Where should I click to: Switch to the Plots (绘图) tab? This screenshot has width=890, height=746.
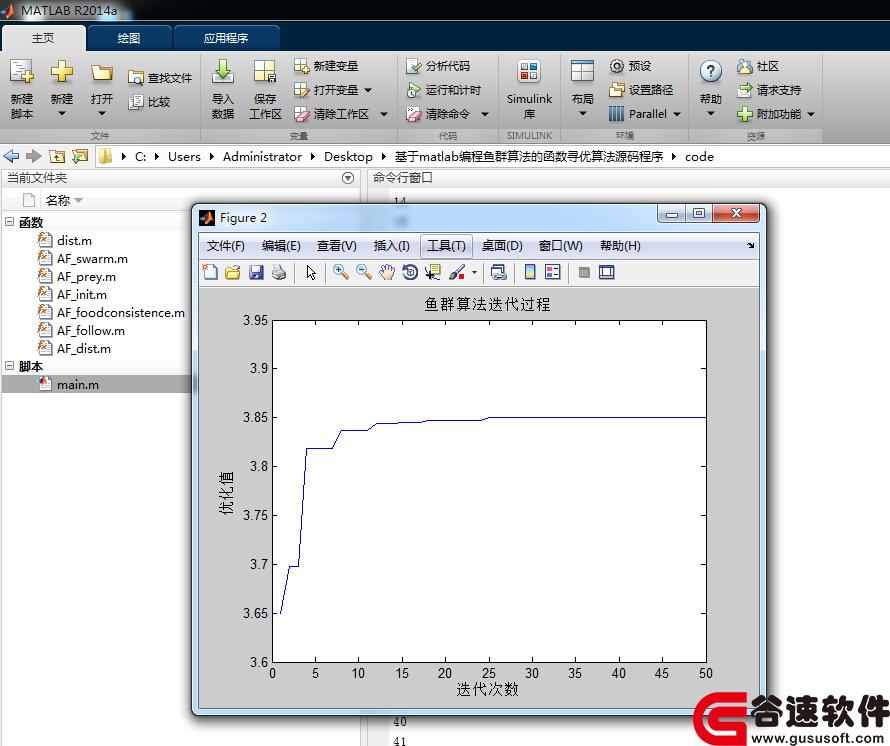(129, 38)
